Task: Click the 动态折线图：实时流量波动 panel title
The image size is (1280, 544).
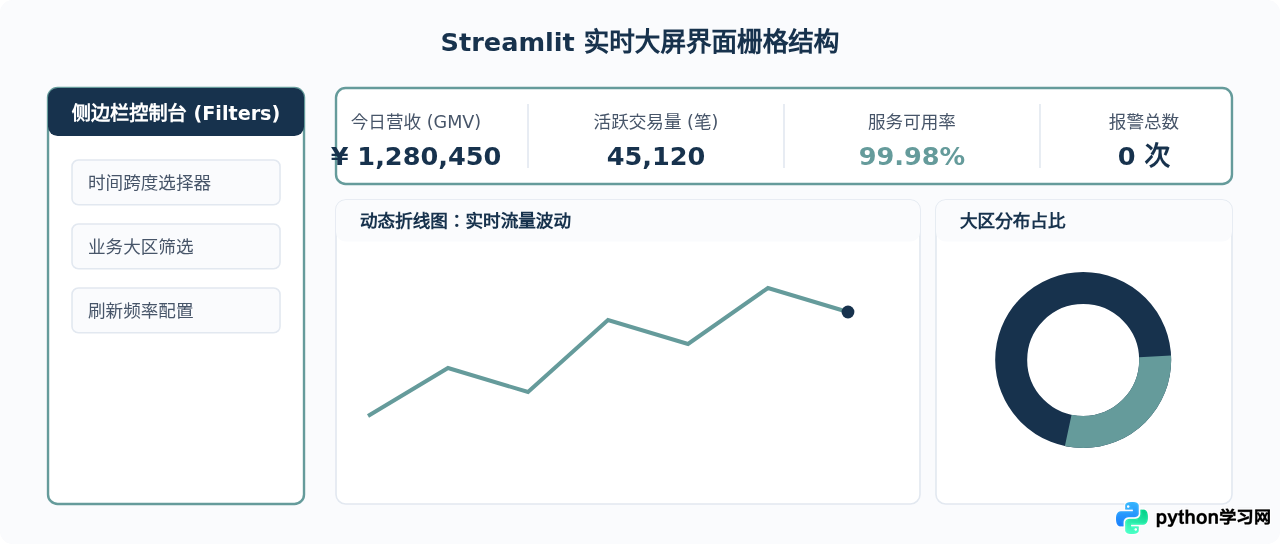Action: click(465, 221)
